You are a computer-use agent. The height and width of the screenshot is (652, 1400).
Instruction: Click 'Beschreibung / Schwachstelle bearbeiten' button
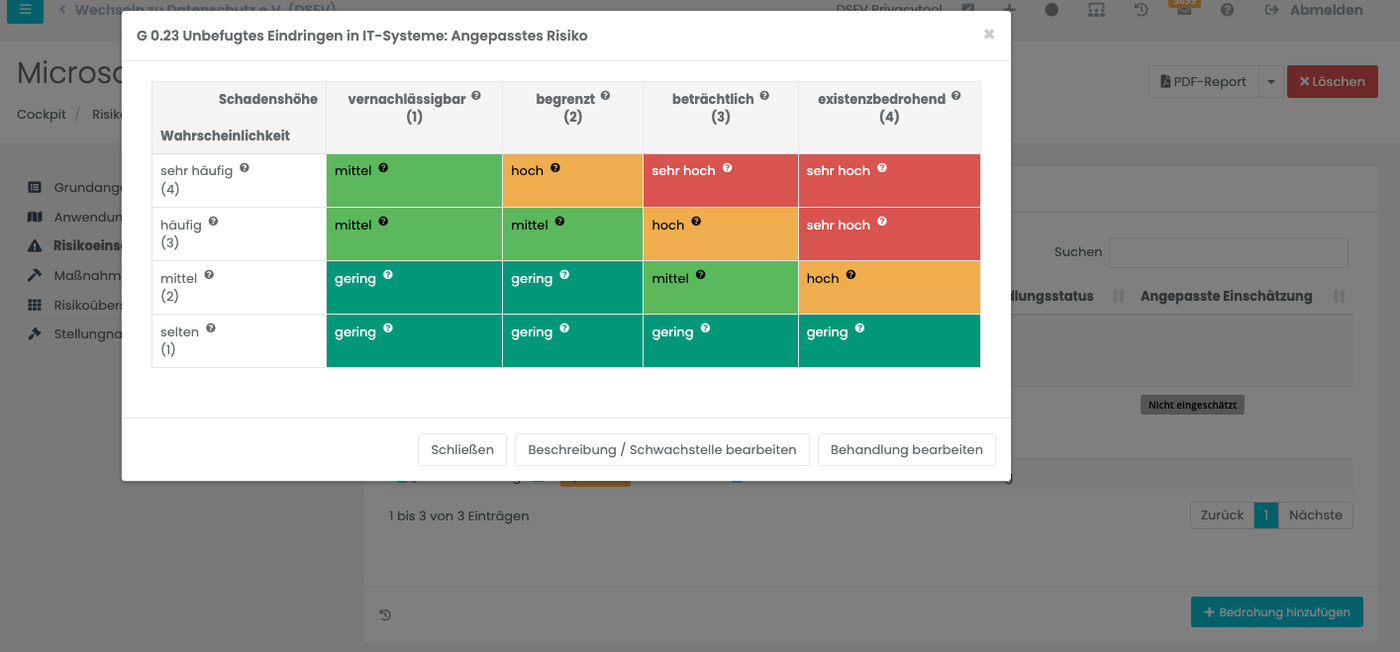coord(662,450)
